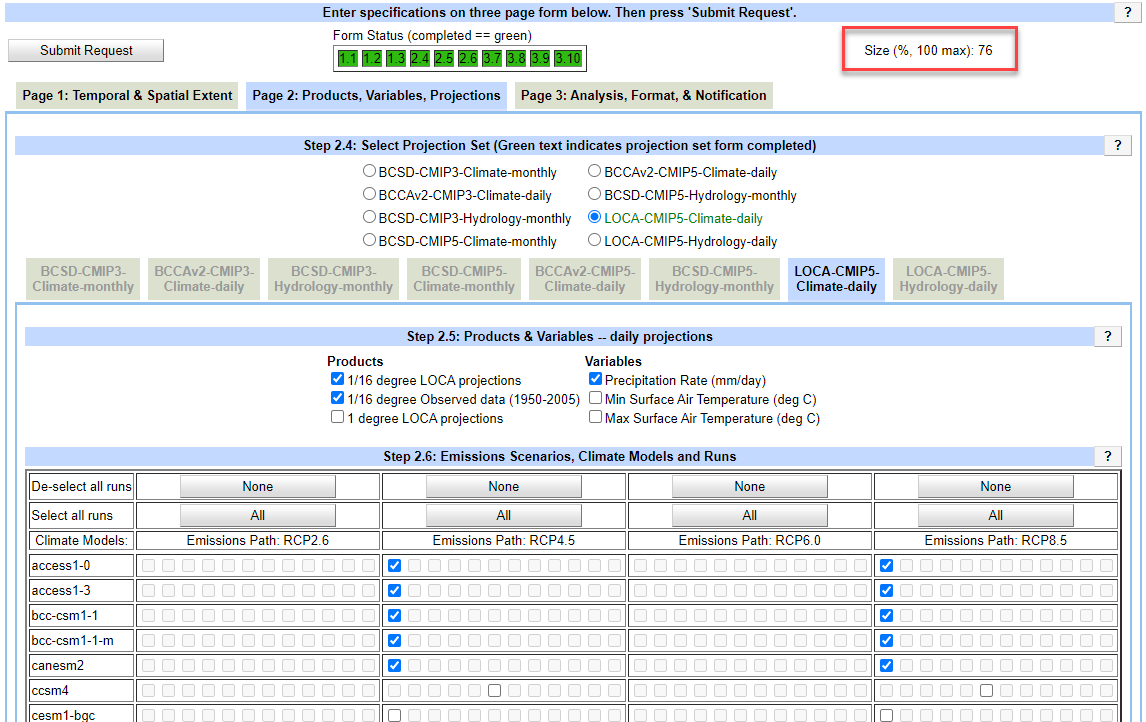1146x722 pixels.
Task: Click the Step 2.6 help question mark
Action: 1107,456
